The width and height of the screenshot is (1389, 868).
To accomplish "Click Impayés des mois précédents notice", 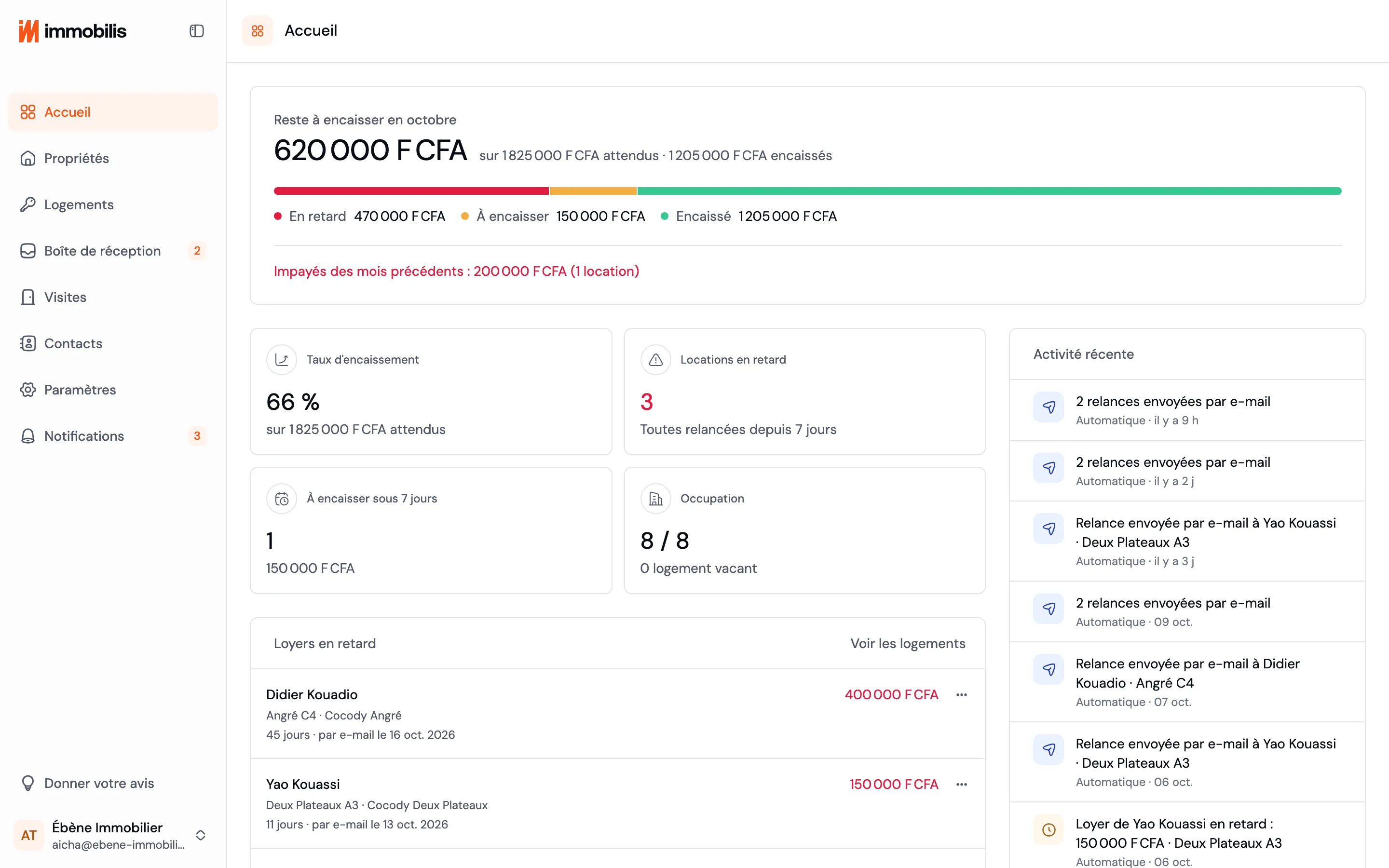I will tap(456, 271).
